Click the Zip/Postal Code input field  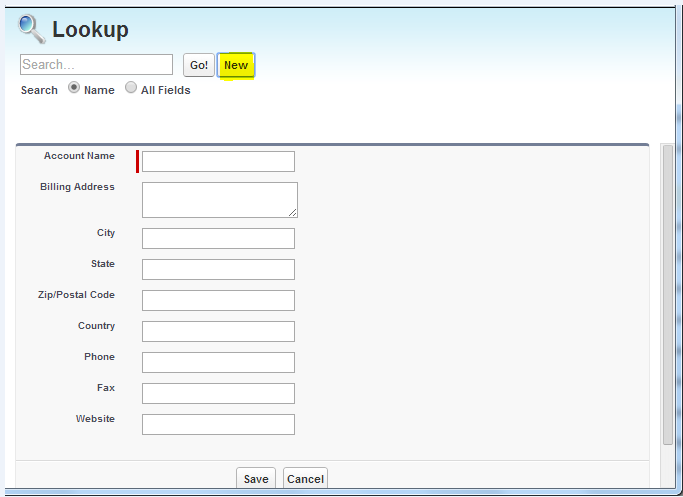pos(218,300)
